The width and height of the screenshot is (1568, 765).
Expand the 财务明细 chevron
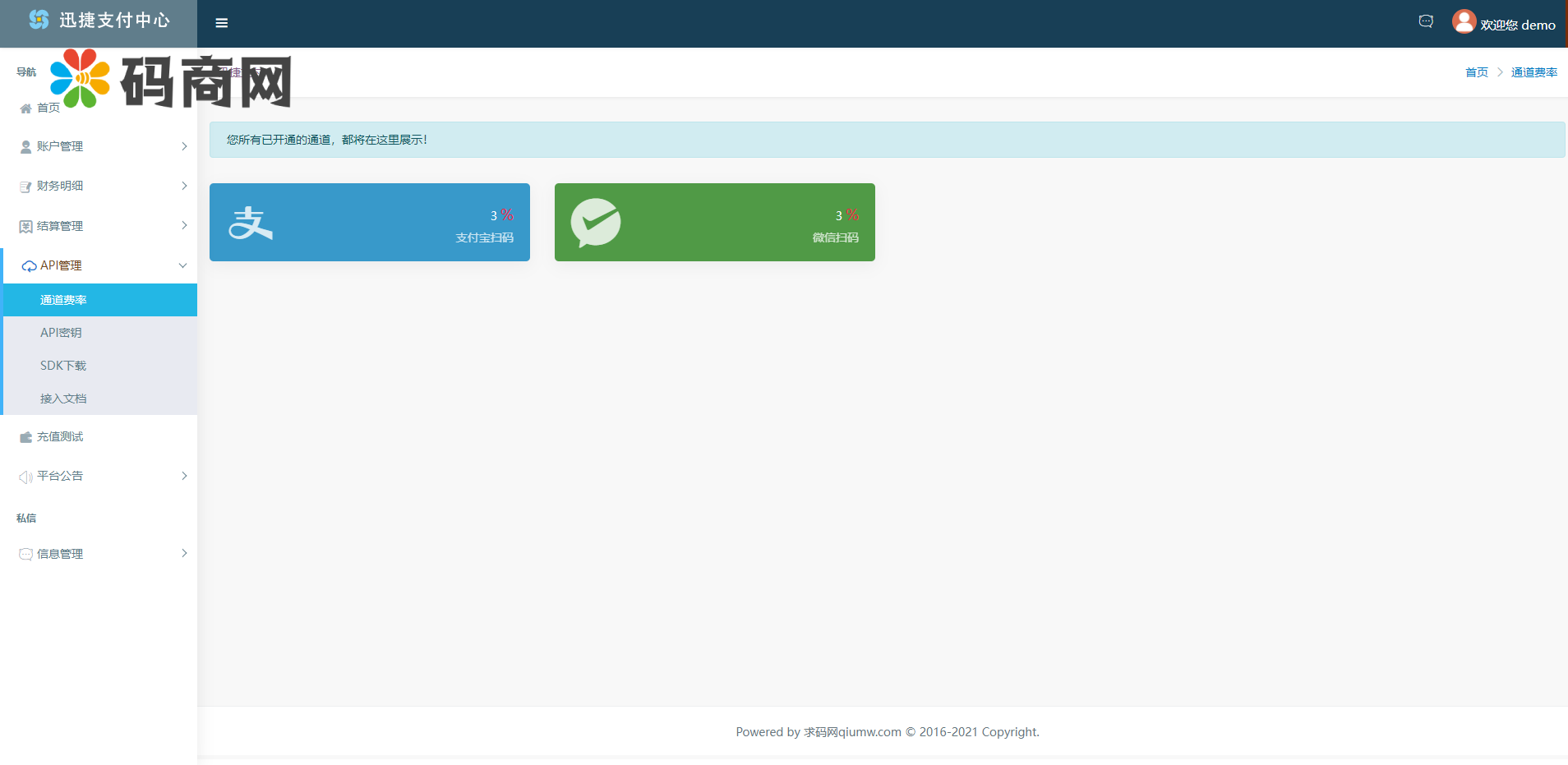(184, 186)
